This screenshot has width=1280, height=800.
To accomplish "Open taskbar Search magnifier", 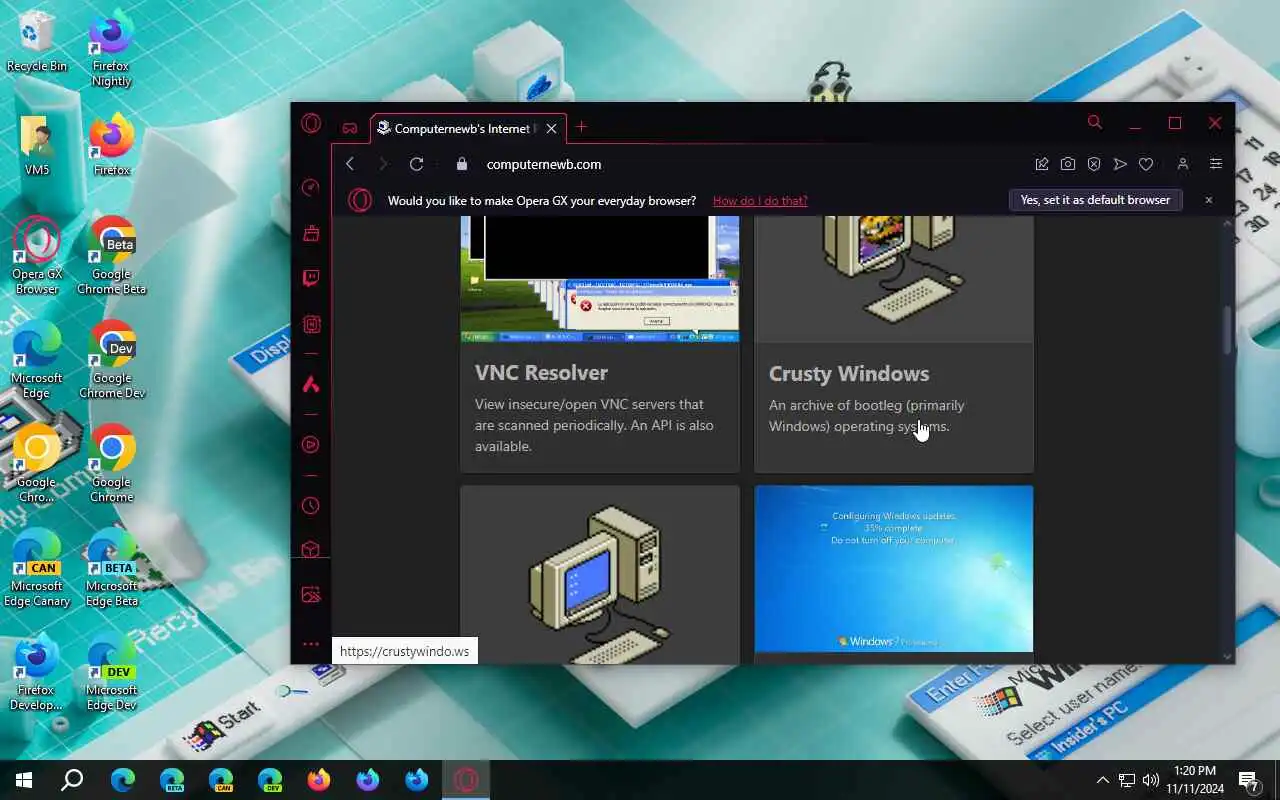I will 72,780.
